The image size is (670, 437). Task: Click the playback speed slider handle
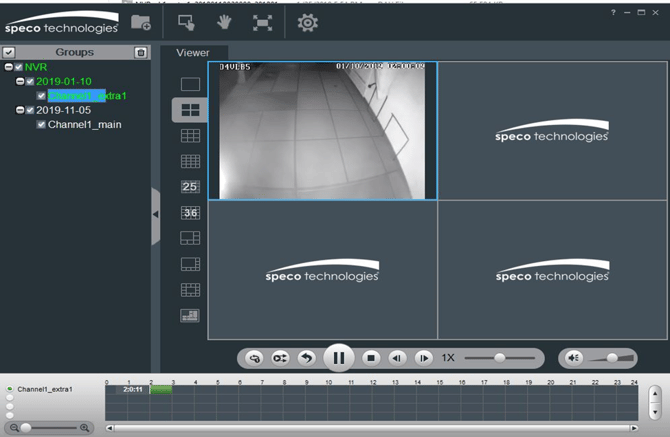[x=500, y=358]
